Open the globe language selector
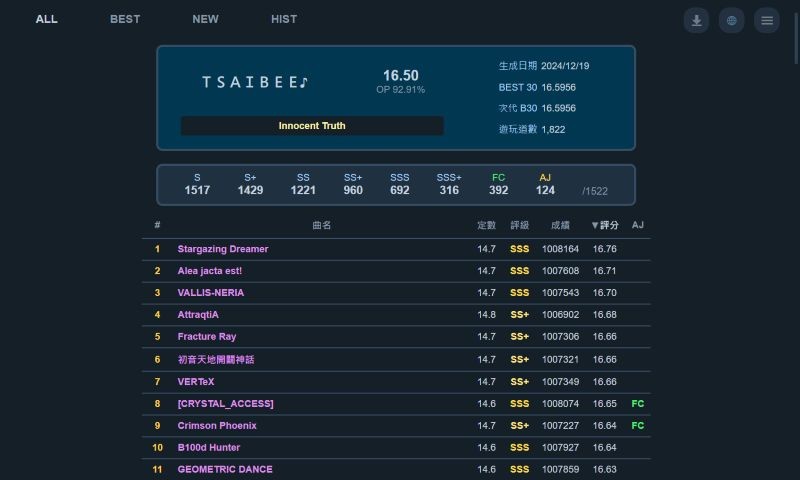Viewport: 800px width, 480px height. tap(732, 20)
